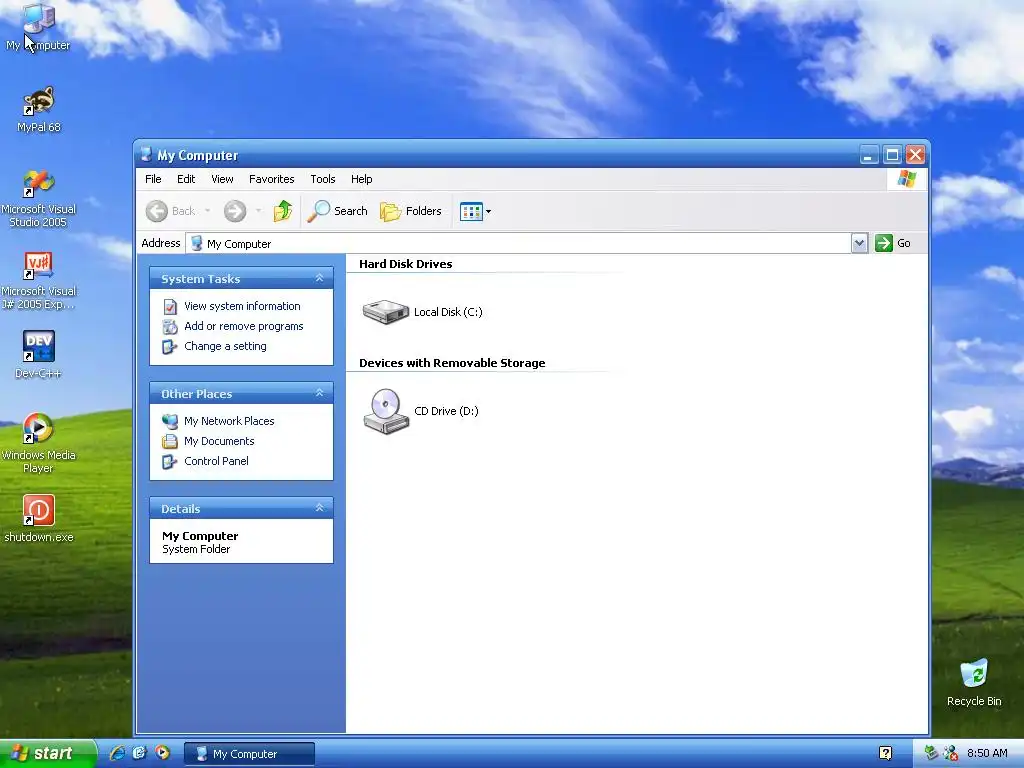Select the My Computer desktop icon
This screenshot has height=768, width=1024.
point(38,27)
